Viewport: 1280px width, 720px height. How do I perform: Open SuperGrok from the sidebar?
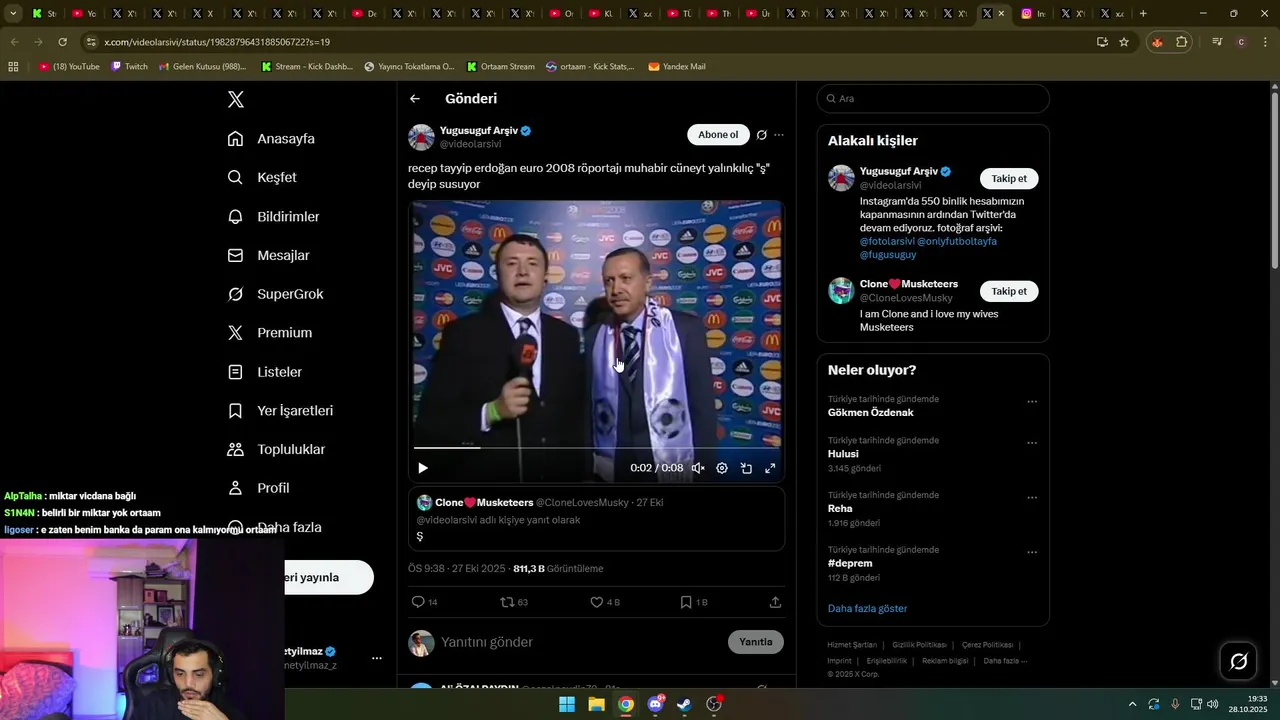pyautogui.click(x=275, y=294)
